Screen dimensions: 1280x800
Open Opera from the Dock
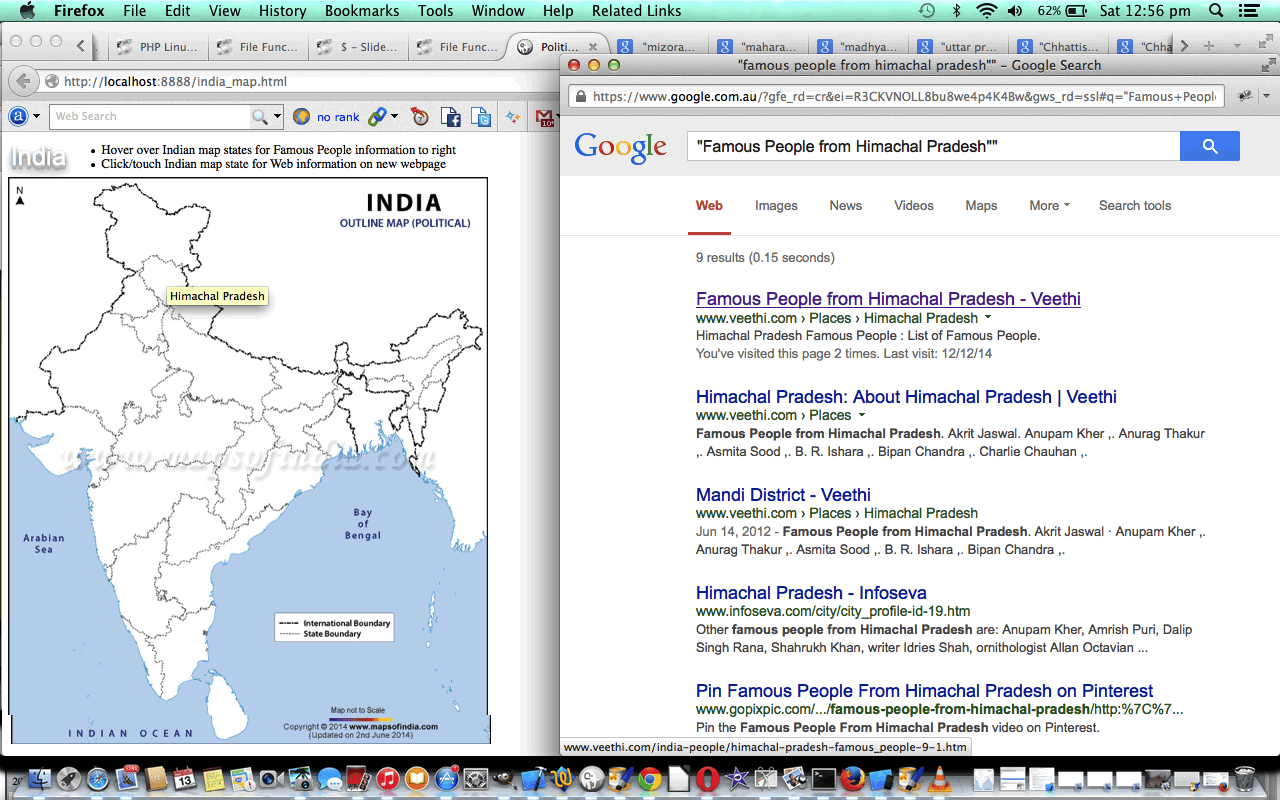[x=708, y=779]
